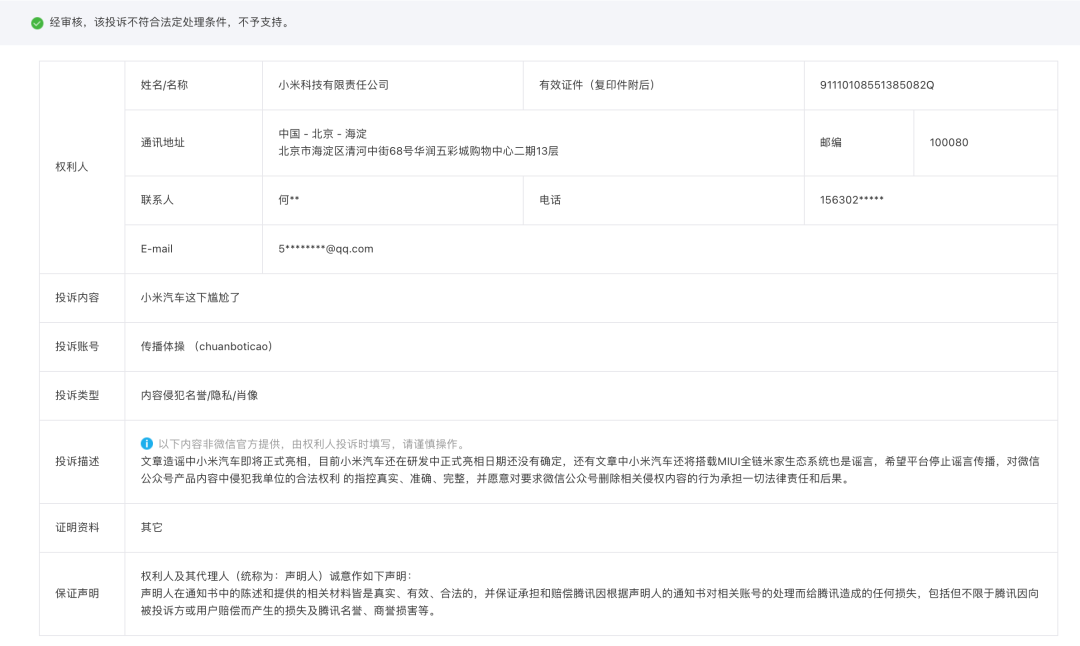Select the region text 中国 - 北京 - 海淀
Viewport: 1080px width, 646px height.
(x=322, y=134)
